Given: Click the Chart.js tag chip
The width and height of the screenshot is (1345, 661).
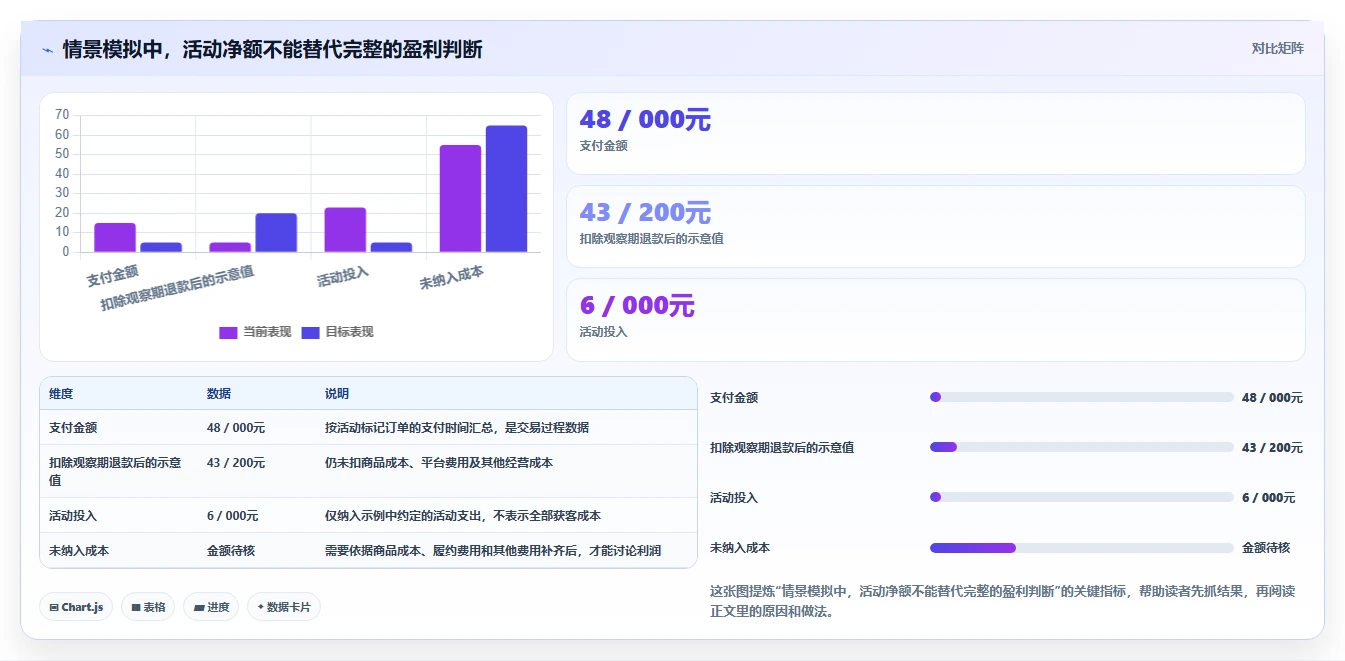Looking at the screenshot, I should pyautogui.click(x=76, y=607).
